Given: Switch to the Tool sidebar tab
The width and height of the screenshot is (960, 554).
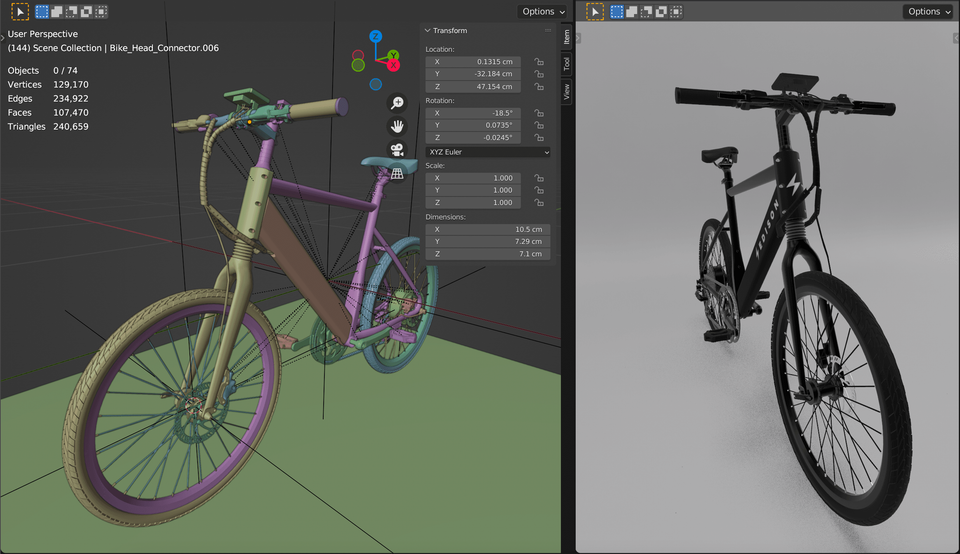Looking at the screenshot, I should click(566, 64).
